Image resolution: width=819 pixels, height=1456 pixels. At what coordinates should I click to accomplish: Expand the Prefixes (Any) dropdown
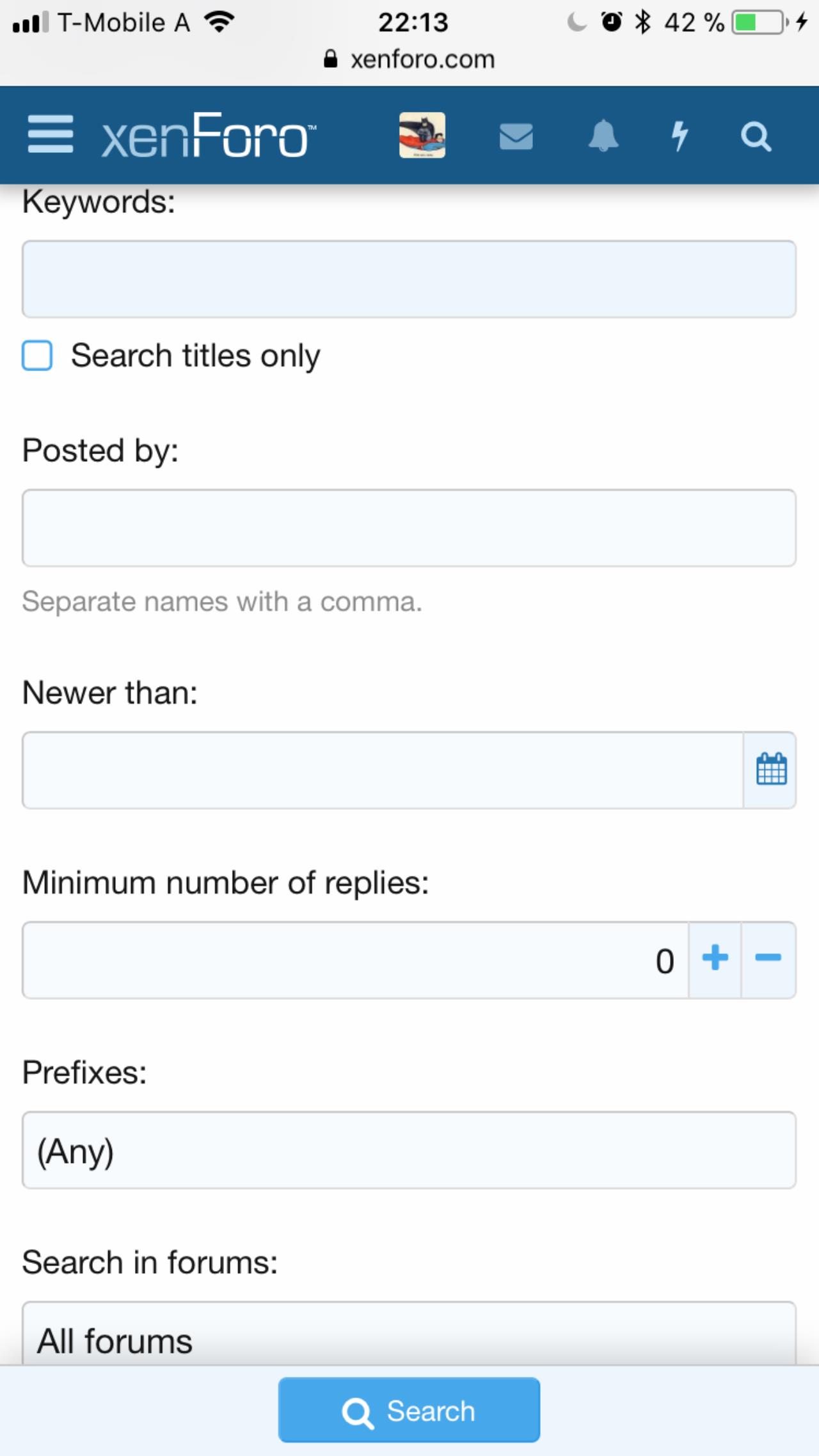tap(409, 1151)
